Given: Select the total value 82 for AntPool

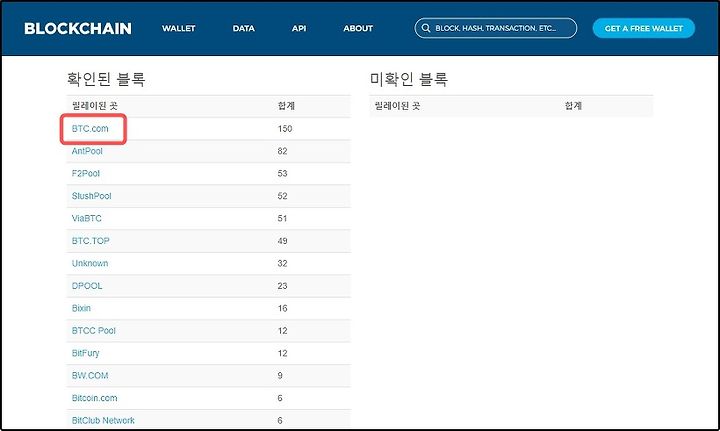Looking at the screenshot, I should [282, 151].
